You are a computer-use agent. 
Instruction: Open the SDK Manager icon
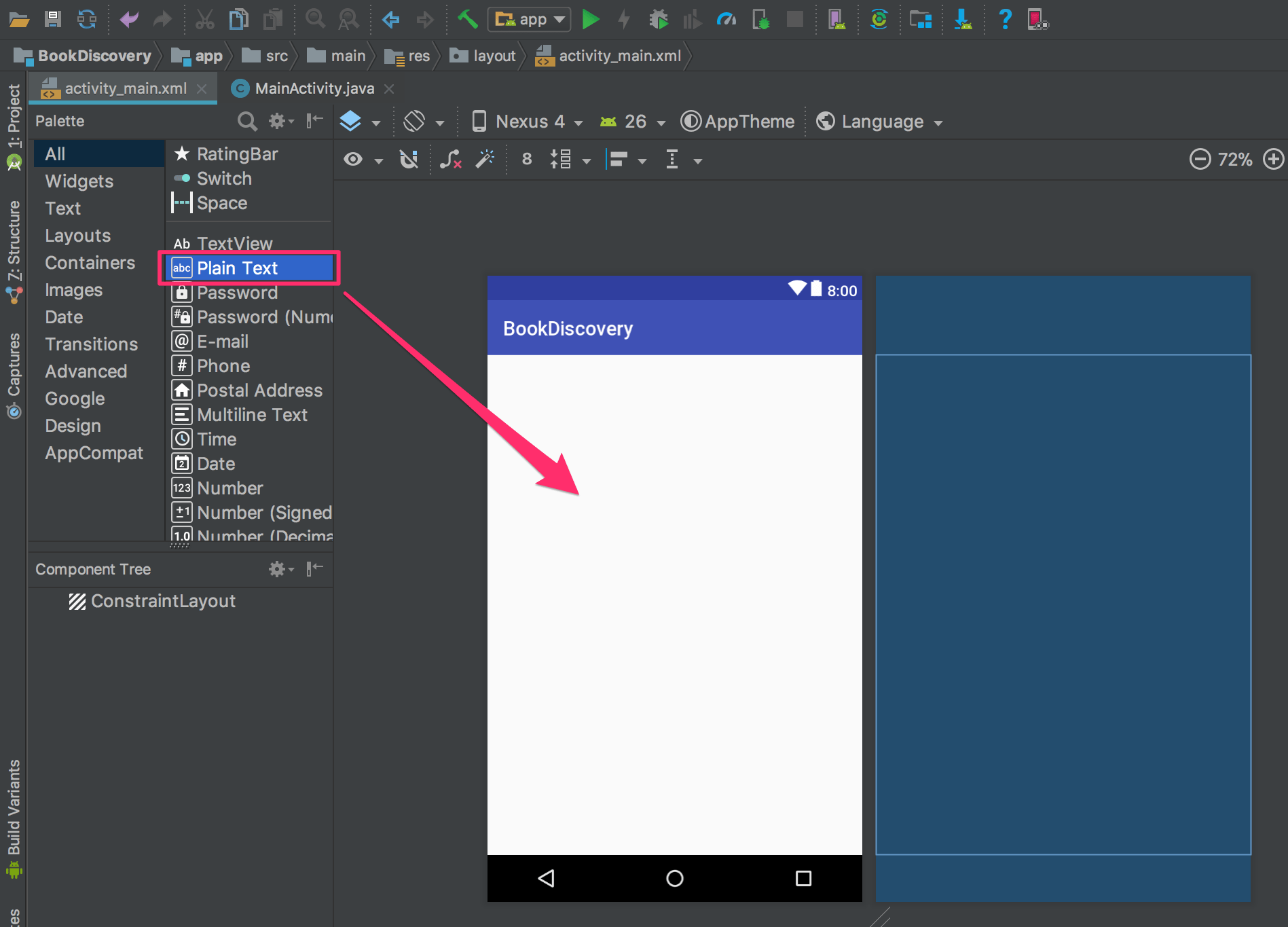963,19
